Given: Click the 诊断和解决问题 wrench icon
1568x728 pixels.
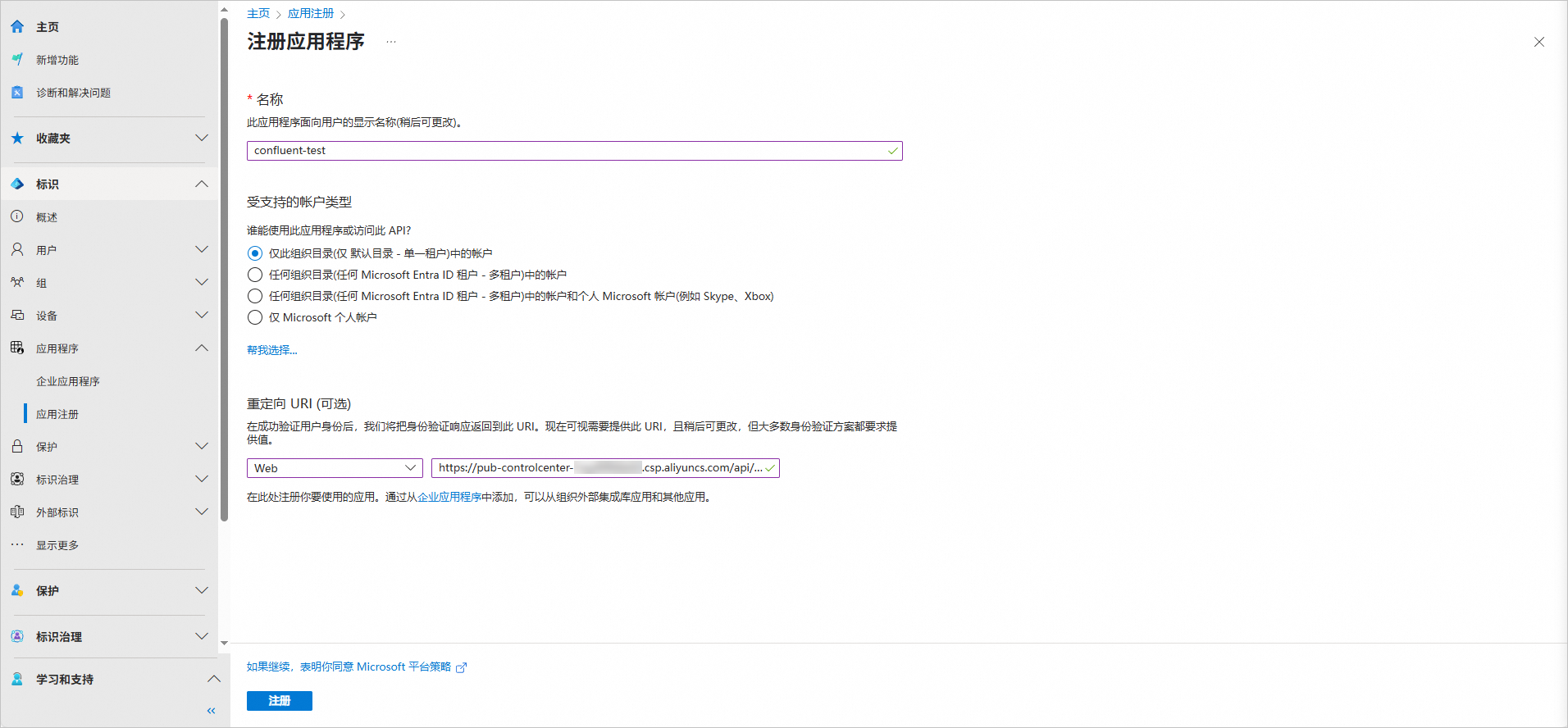Looking at the screenshot, I should [17, 93].
